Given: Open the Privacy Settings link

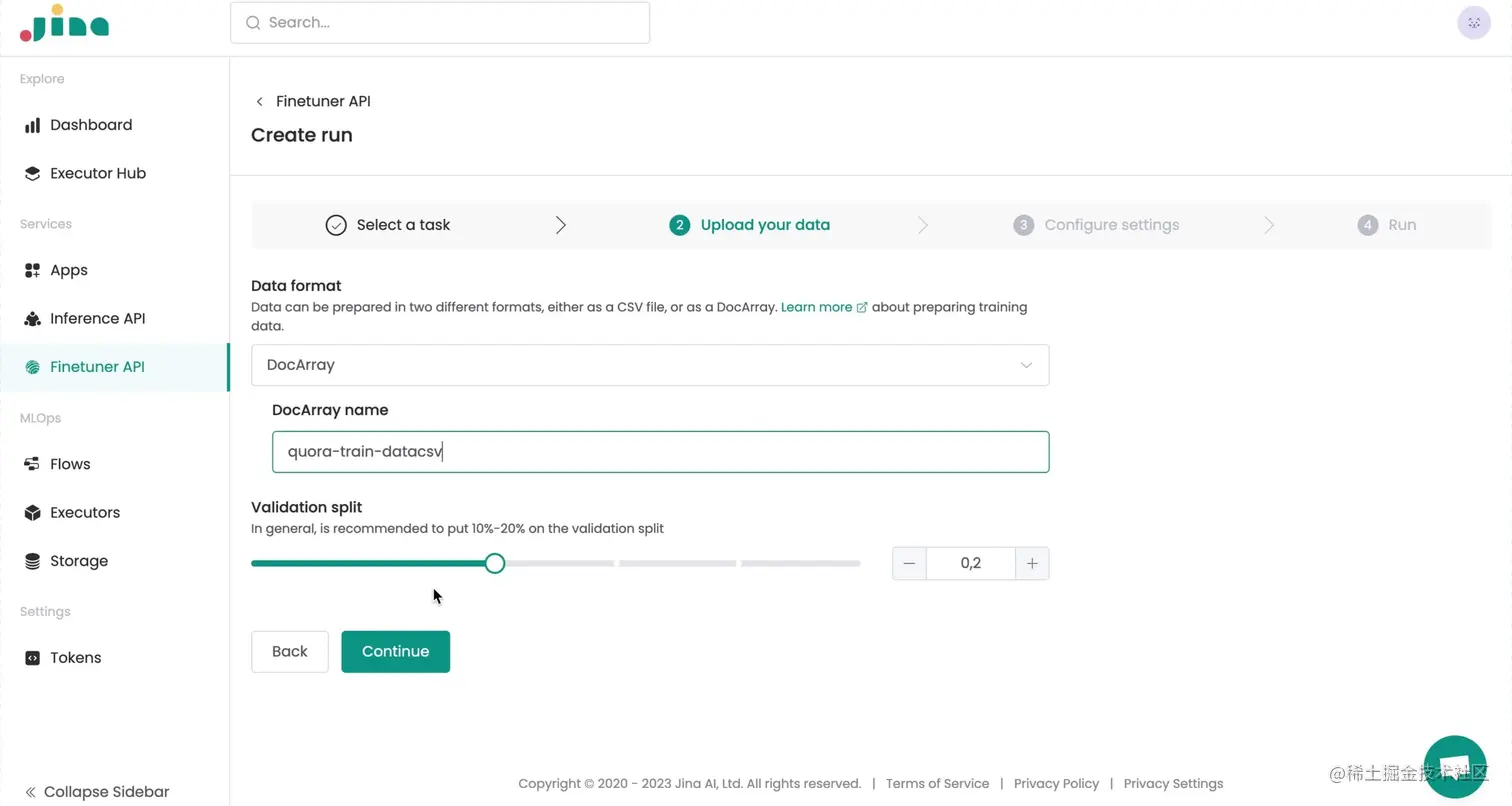Looking at the screenshot, I should click(1173, 784).
